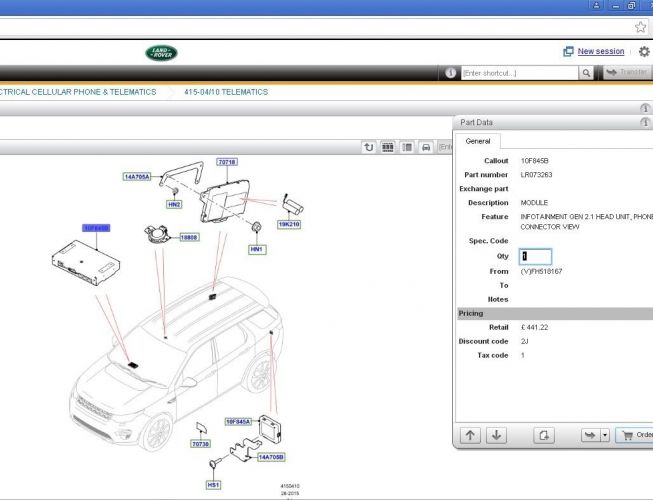
Task: Select callout HN1 in diagram
Action: 257,249
